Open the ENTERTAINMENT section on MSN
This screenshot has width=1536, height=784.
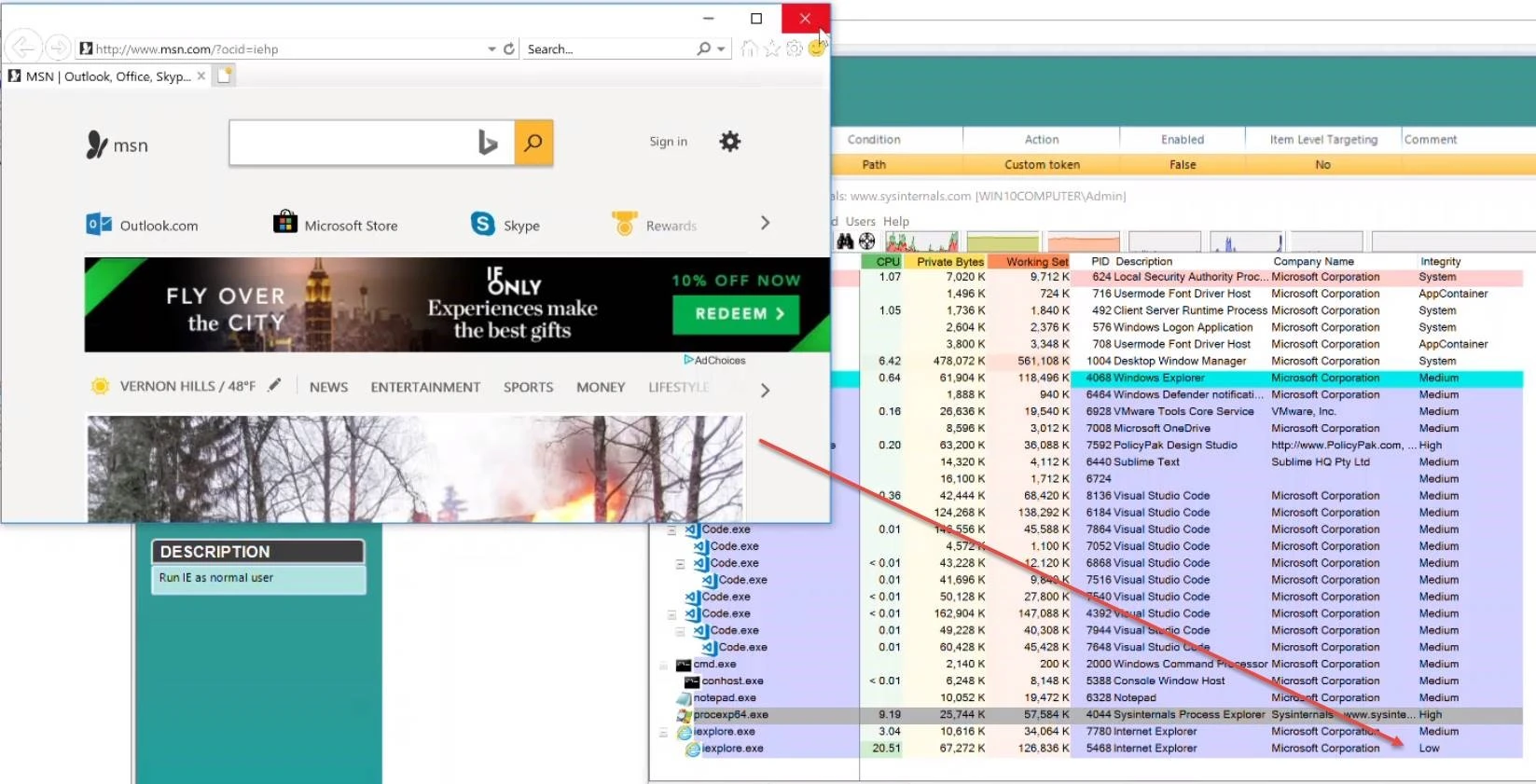(425, 387)
